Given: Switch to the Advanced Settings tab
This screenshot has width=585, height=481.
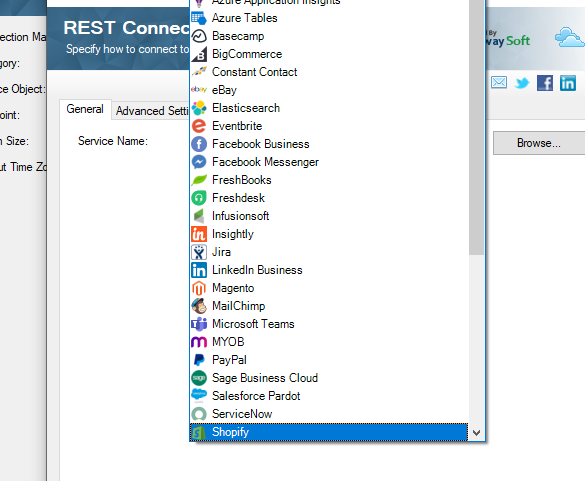Looking at the screenshot, I should (x=151, y=111).
